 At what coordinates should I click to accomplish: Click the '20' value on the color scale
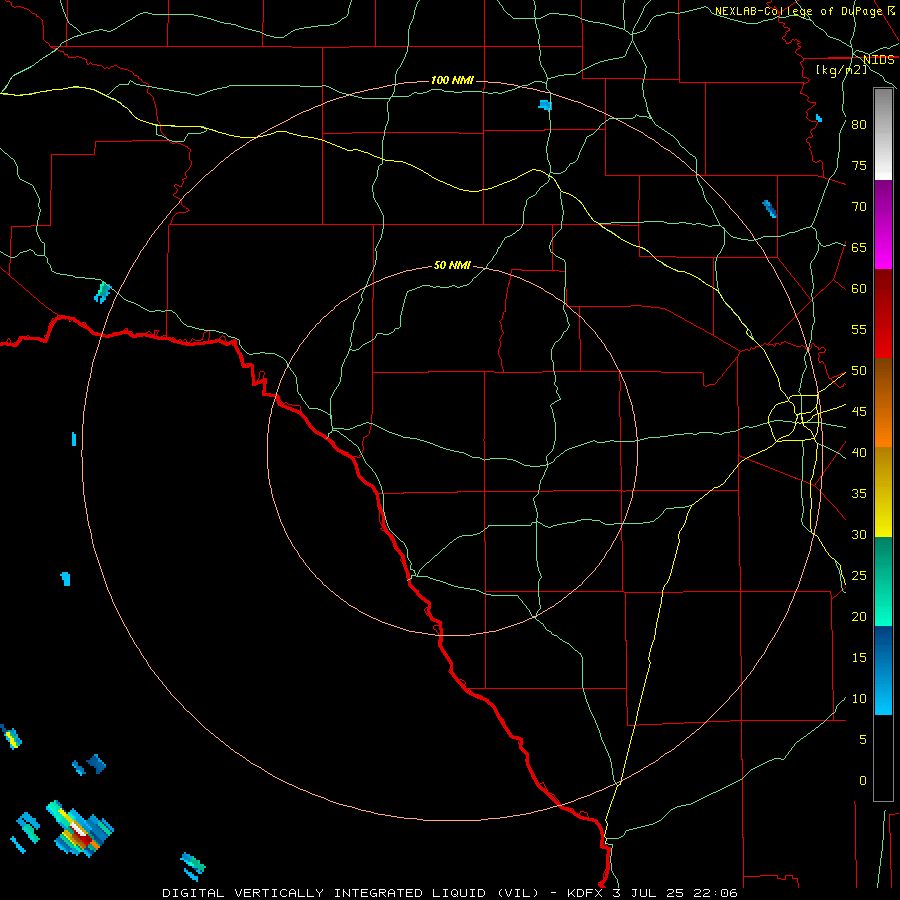pos(859,617)
